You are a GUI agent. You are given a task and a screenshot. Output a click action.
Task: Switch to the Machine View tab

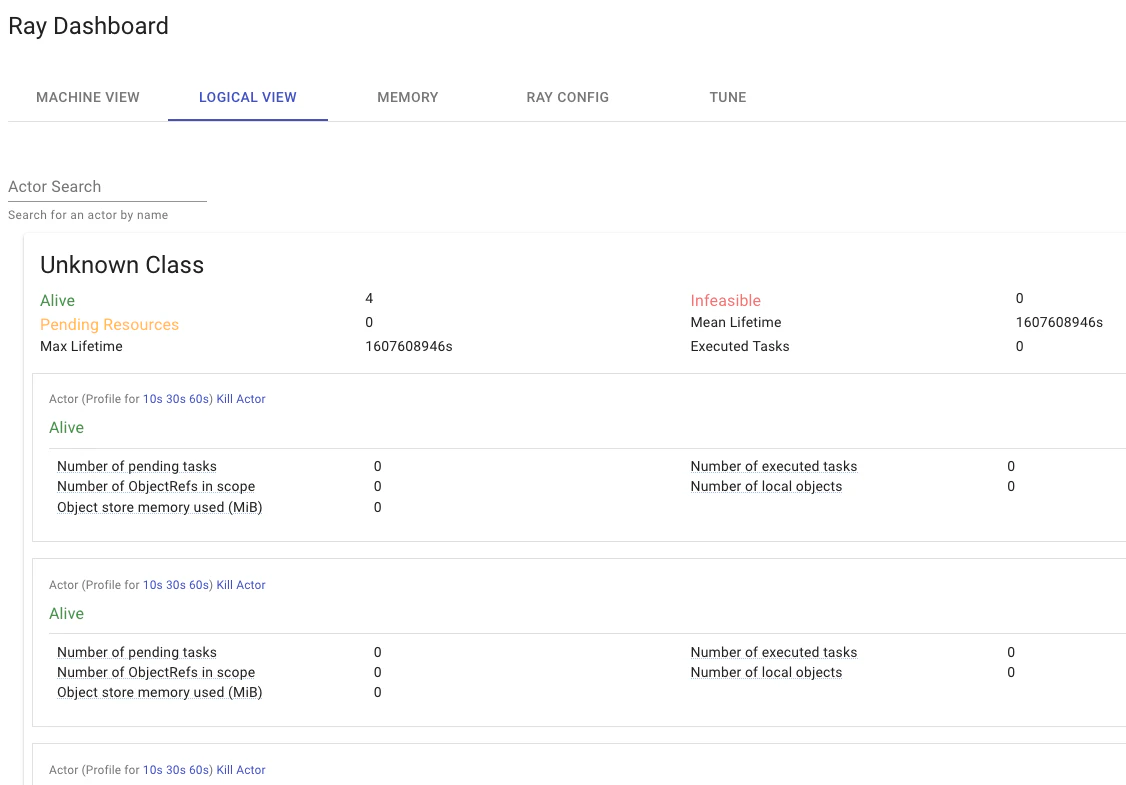coord(88,98)
